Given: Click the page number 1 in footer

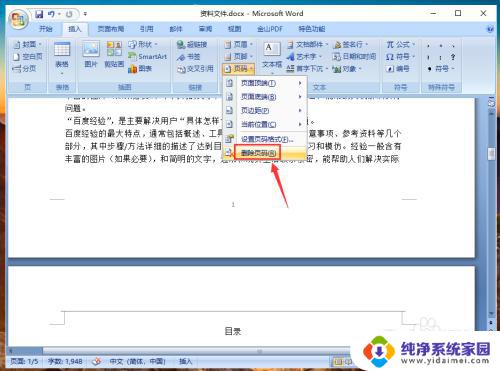Looking at the screenshot, I should point(233,204).
